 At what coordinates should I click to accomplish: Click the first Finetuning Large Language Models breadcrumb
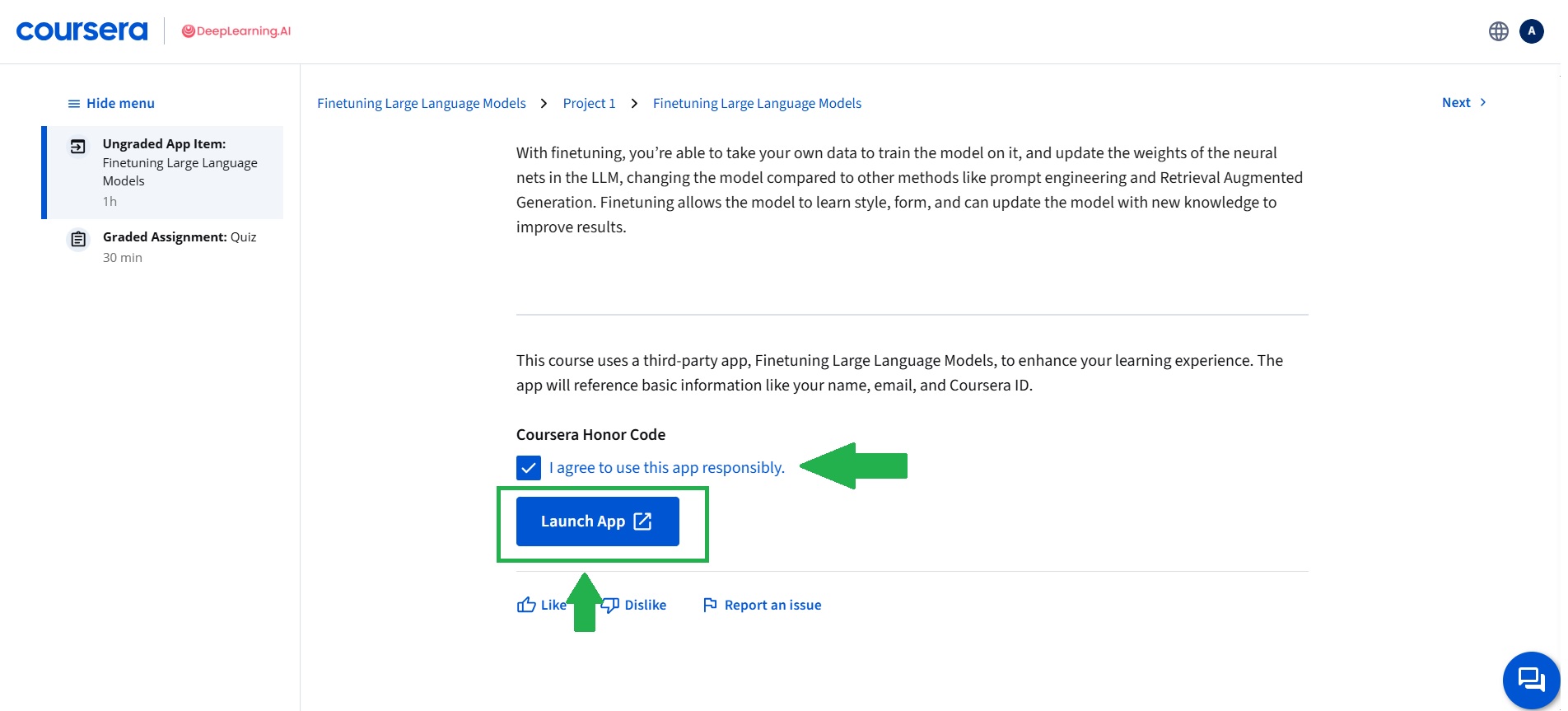pyautogui.click(x=421, y=103)
